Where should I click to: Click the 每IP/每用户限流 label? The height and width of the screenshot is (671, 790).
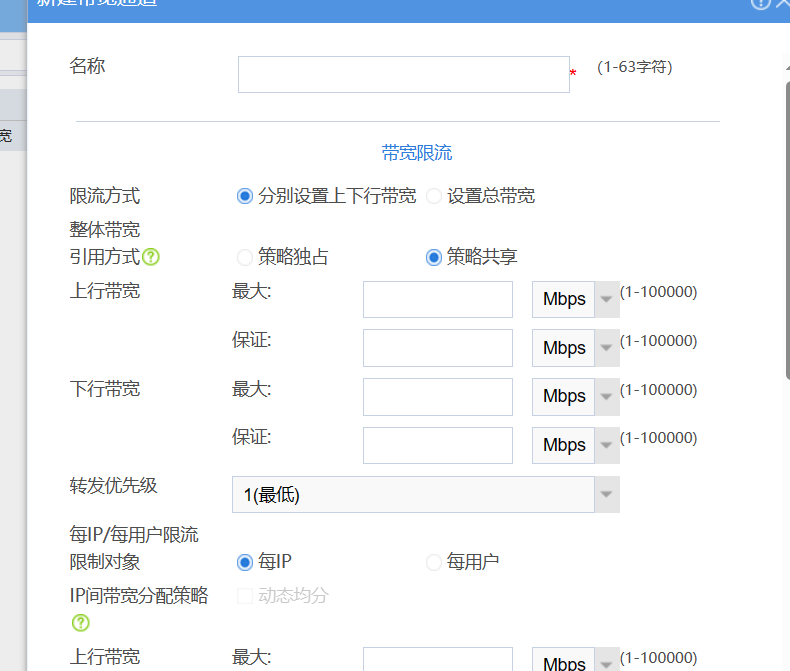pos(134,534)
